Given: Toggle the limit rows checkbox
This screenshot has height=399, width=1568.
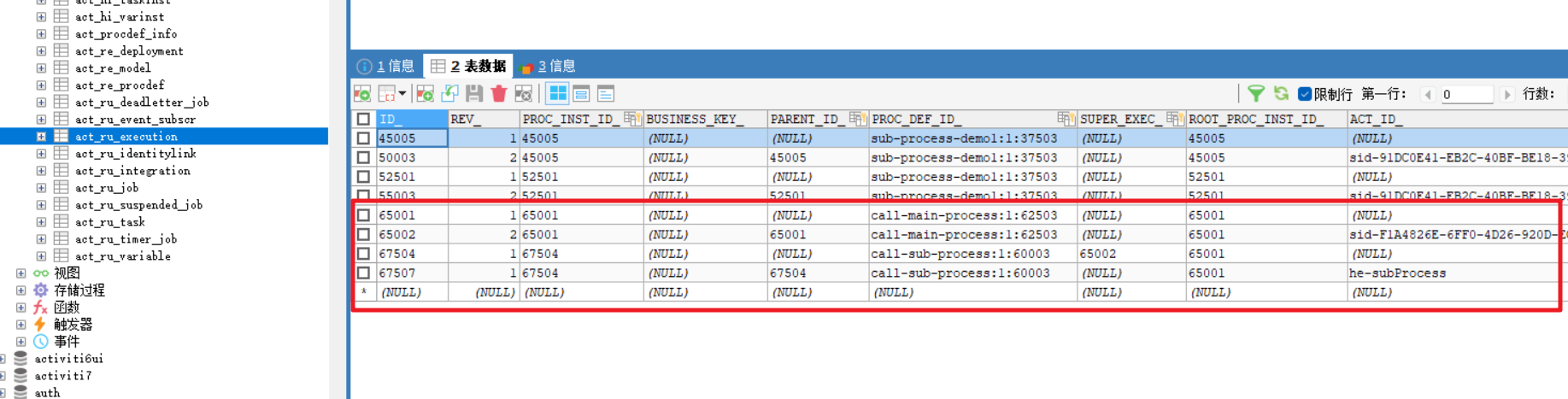Looking at the screenshot, I should [1305, 94].
